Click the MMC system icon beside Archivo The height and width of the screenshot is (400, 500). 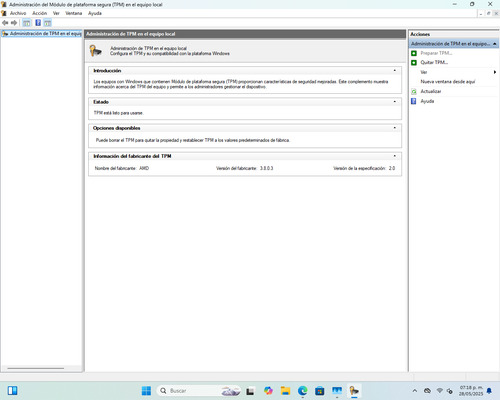pyautogui.click(x=4, y=13)
